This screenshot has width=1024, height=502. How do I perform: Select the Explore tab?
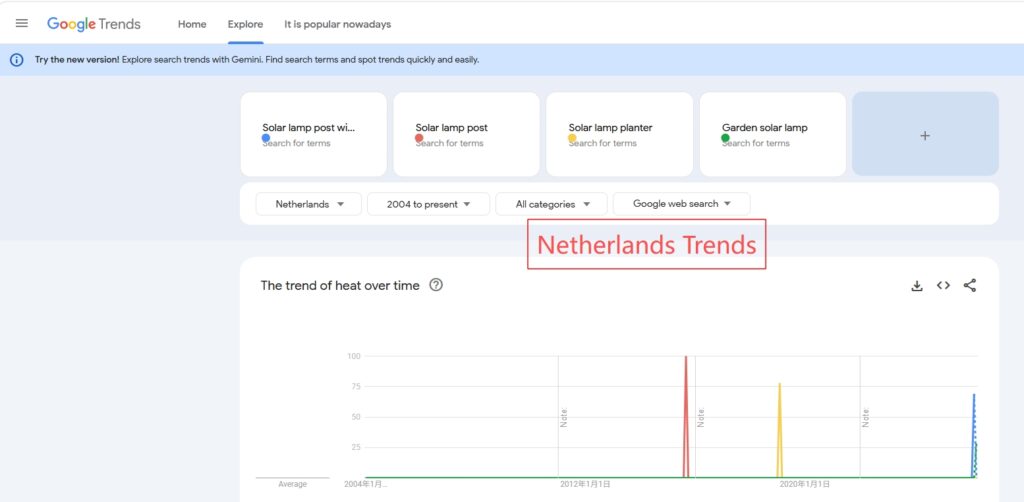tap(245, 24)
